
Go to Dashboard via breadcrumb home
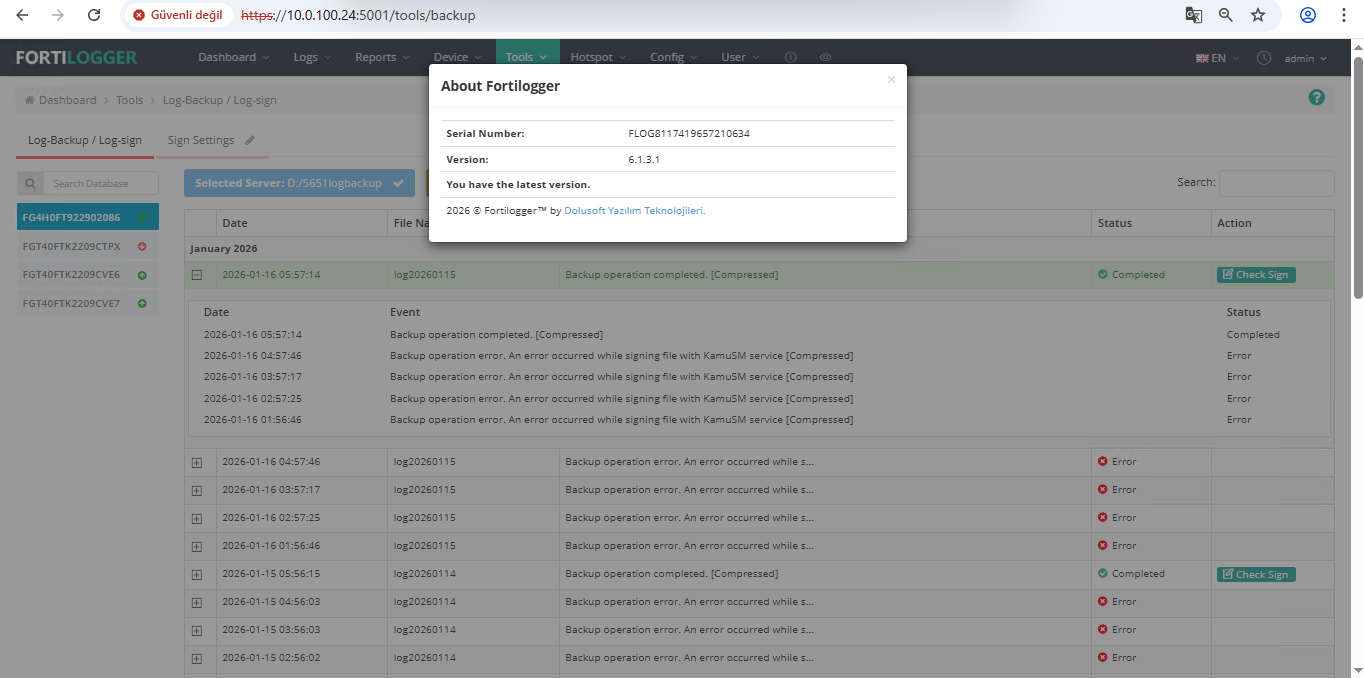(61, 100)
